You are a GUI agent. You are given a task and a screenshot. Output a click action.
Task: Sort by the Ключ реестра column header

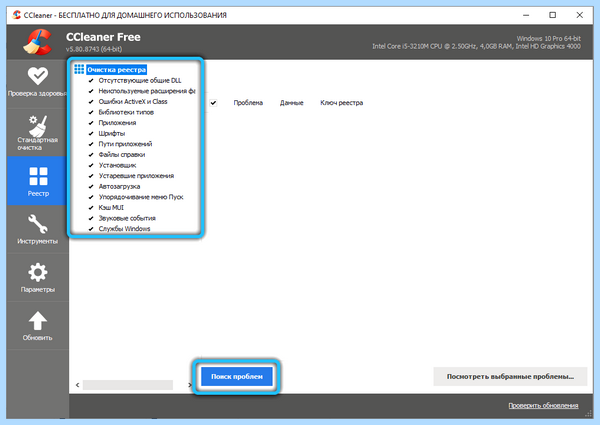click(x=341, y=103)
